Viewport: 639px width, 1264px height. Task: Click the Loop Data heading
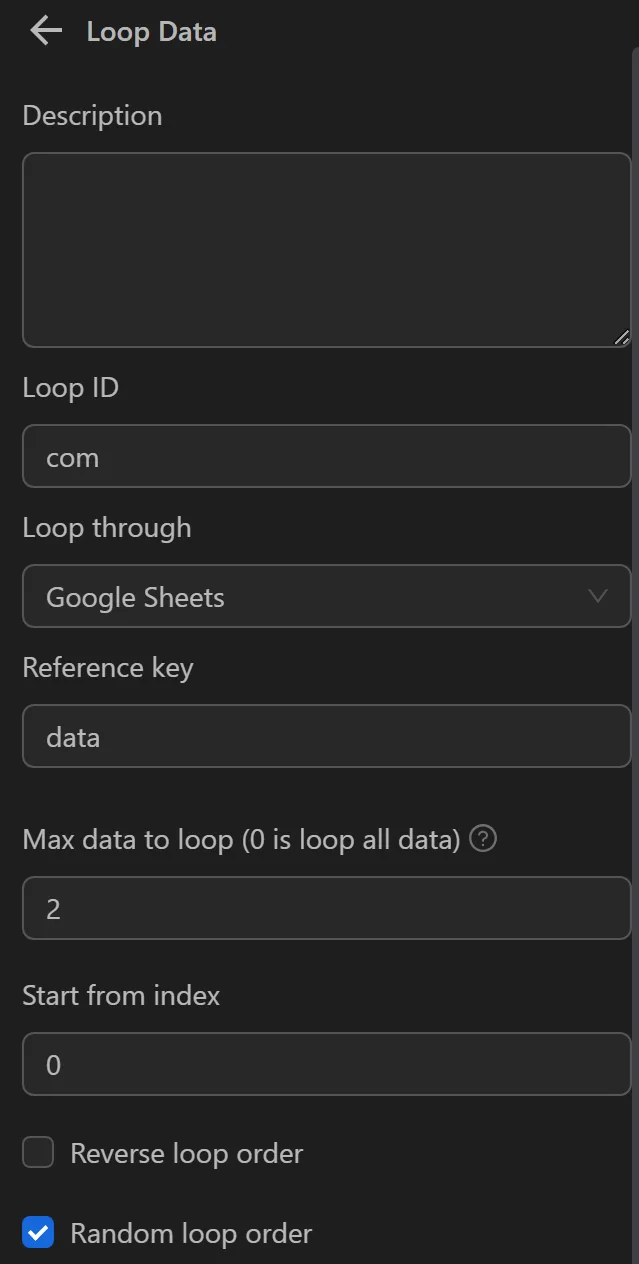(151, 31)
